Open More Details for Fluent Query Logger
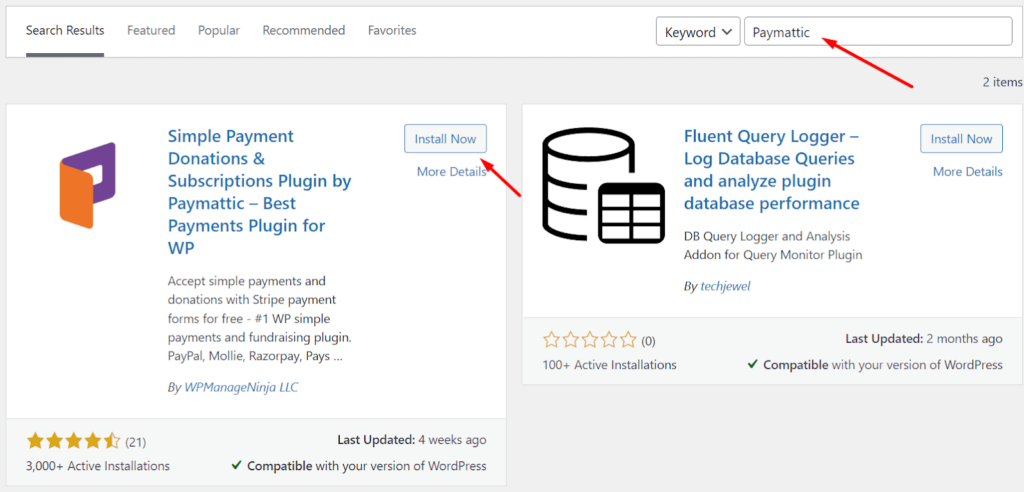This screenshot has height=492, width=1024. tap(967, 172)
